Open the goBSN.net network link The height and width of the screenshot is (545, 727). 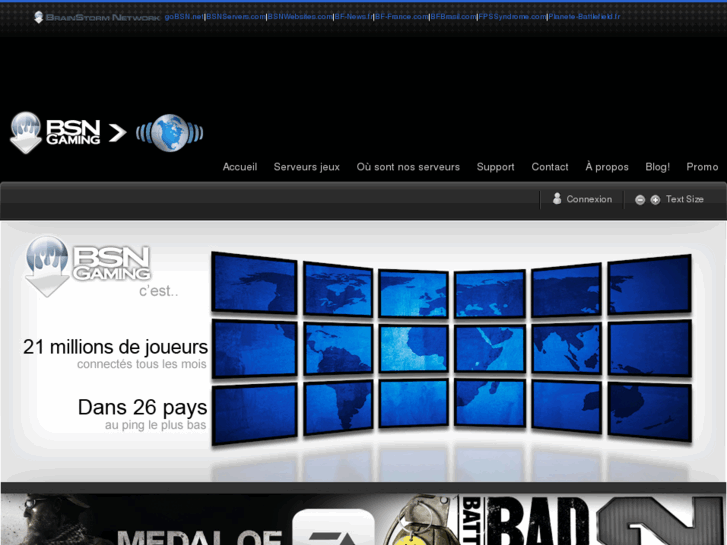184,17
